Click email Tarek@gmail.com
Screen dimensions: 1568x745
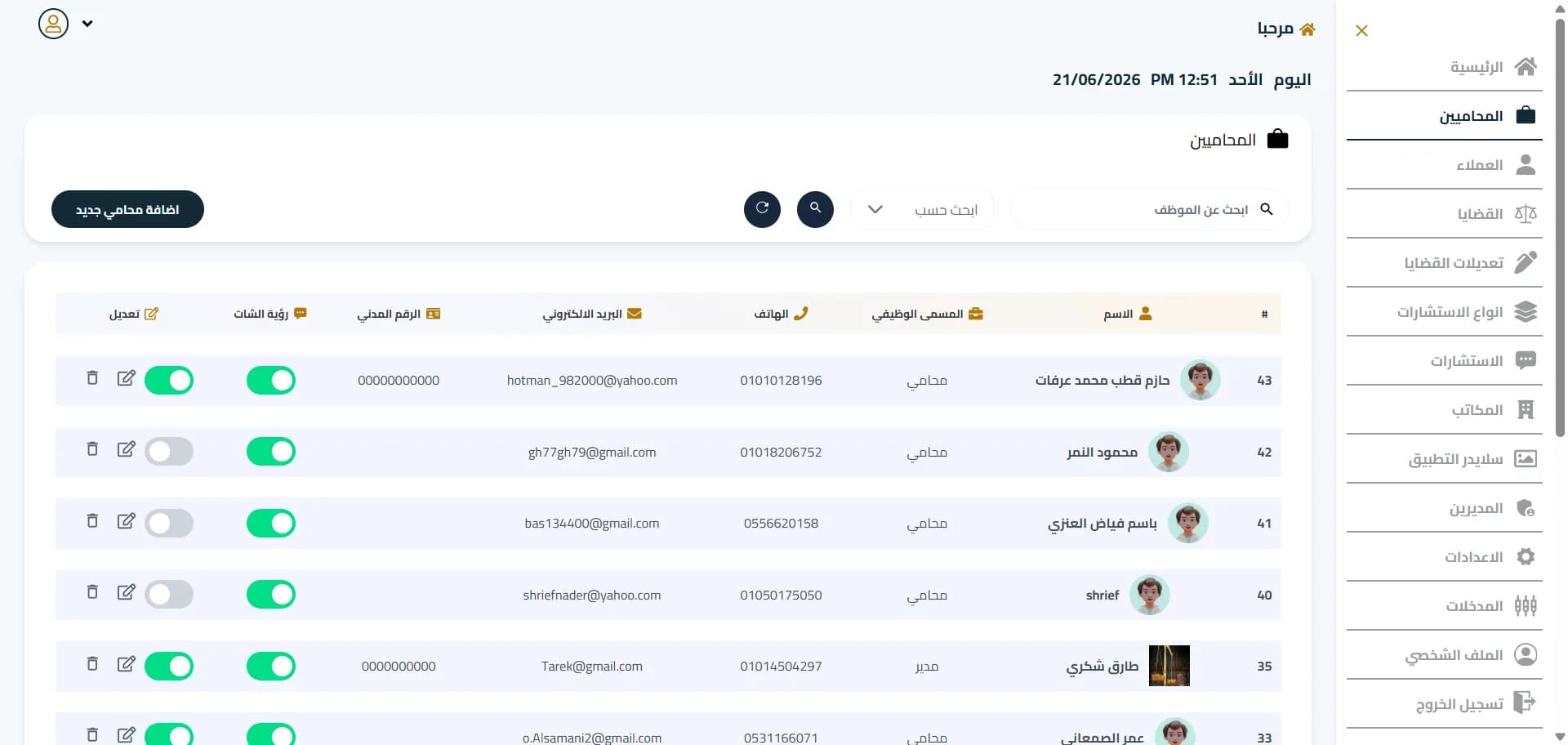(x=592, y=667)
